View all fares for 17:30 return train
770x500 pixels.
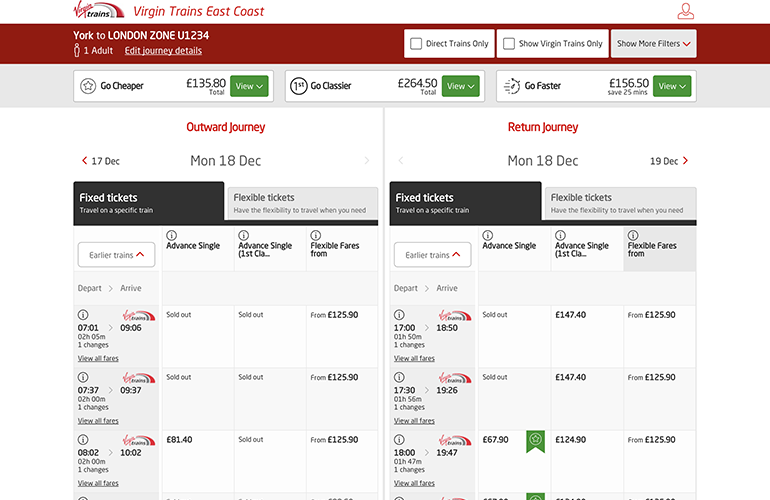coord(414,421)
